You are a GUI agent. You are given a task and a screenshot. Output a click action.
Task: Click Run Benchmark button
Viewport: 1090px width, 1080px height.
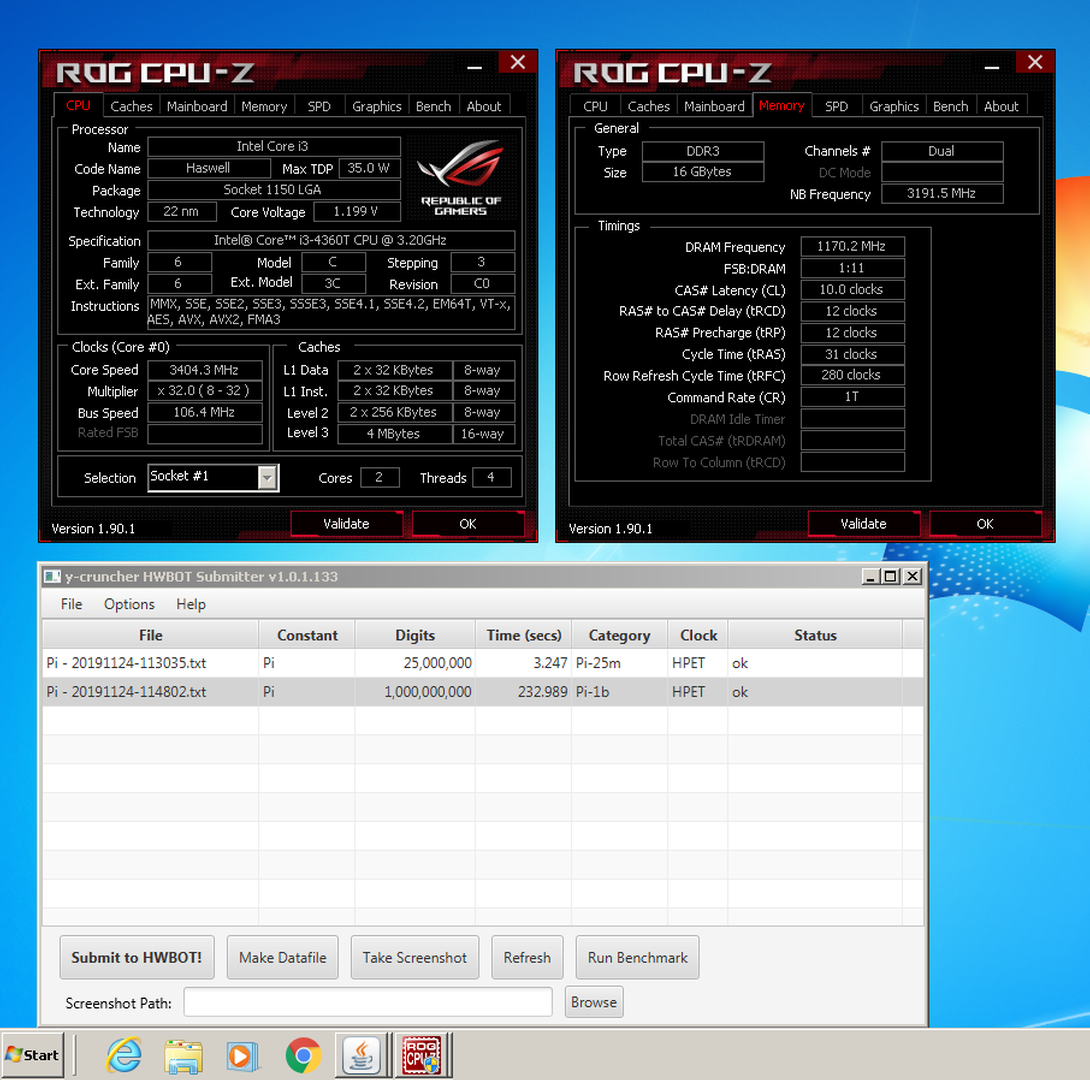click(637, 958)
